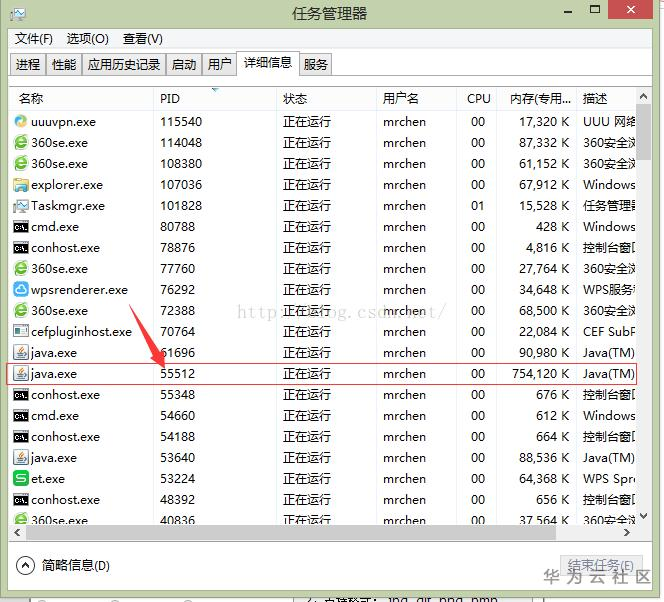Screen dimensions: 664x602
Task: Select the cefpluginhost.exe process icon
Action: click(x=21, y=331)
